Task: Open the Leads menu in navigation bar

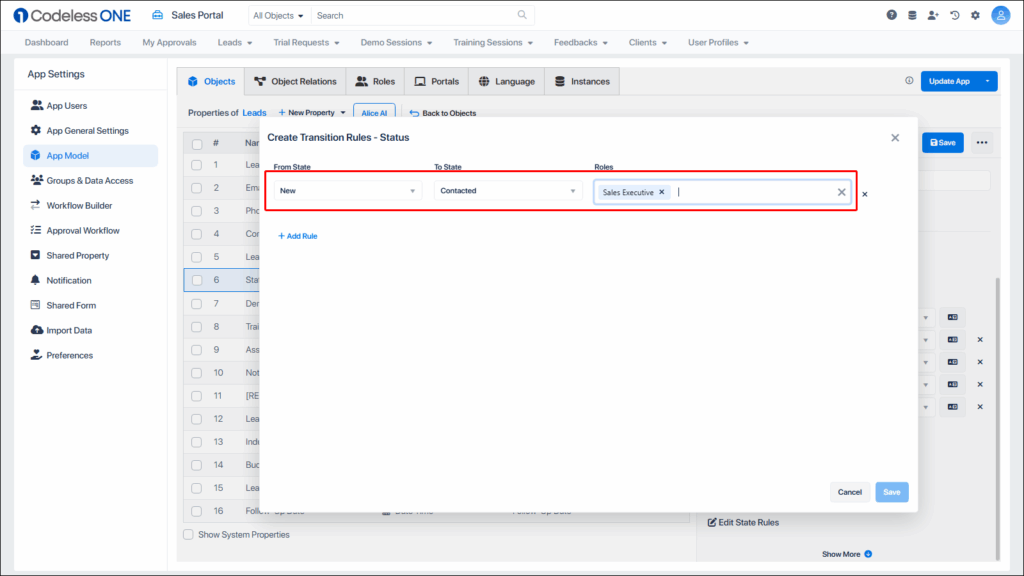Action: coord(235,43)
